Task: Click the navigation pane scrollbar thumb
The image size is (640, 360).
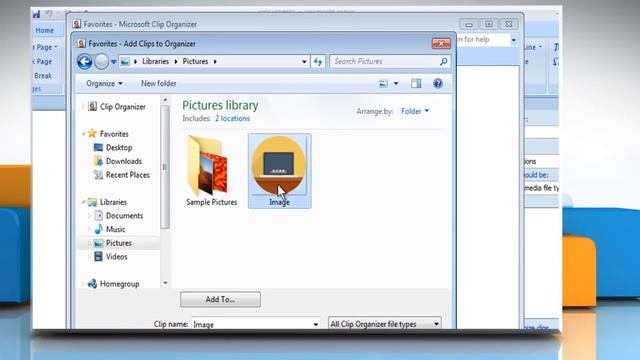Action: (x=165, y=167)
